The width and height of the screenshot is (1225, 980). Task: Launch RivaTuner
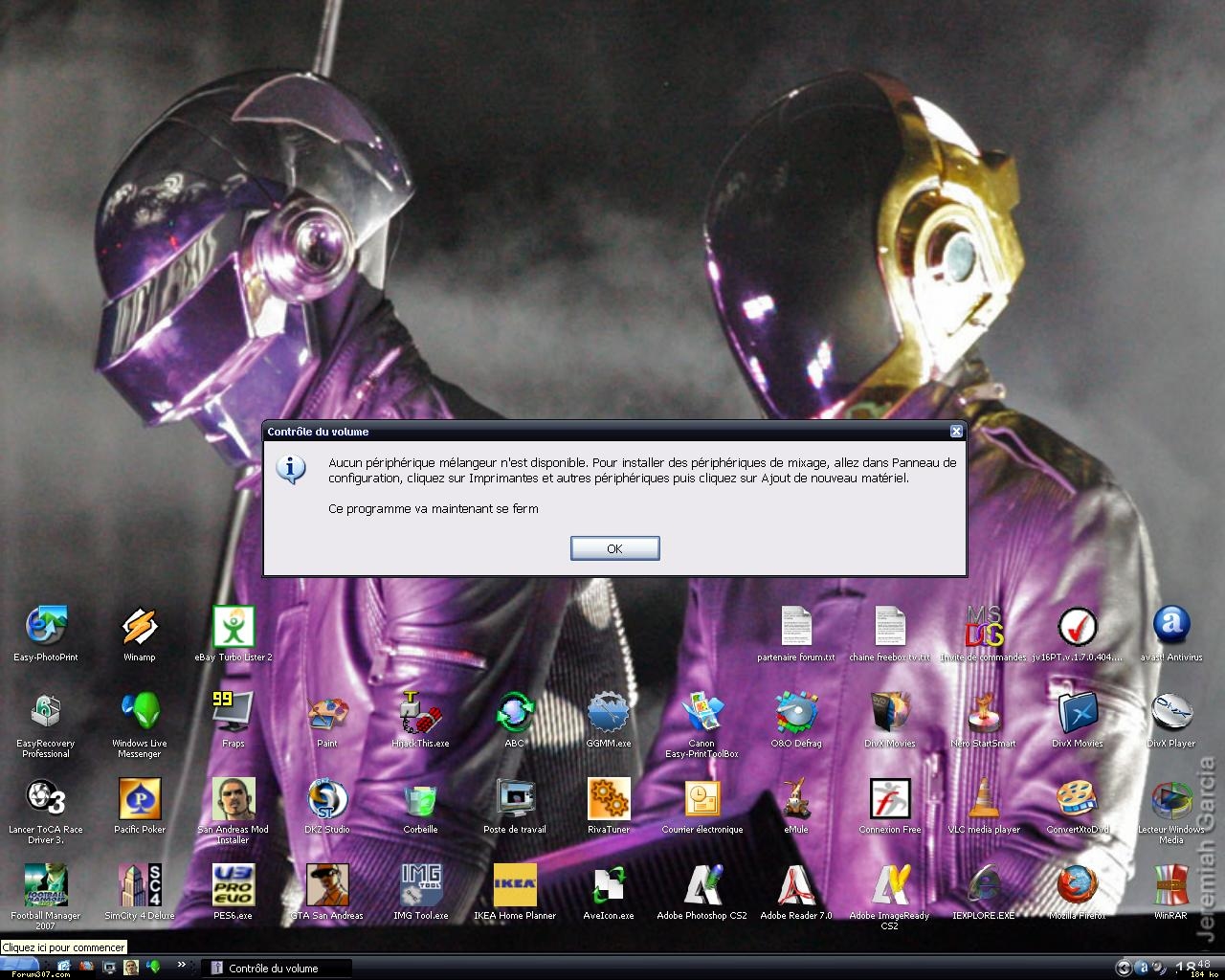(x=608, y=806)
